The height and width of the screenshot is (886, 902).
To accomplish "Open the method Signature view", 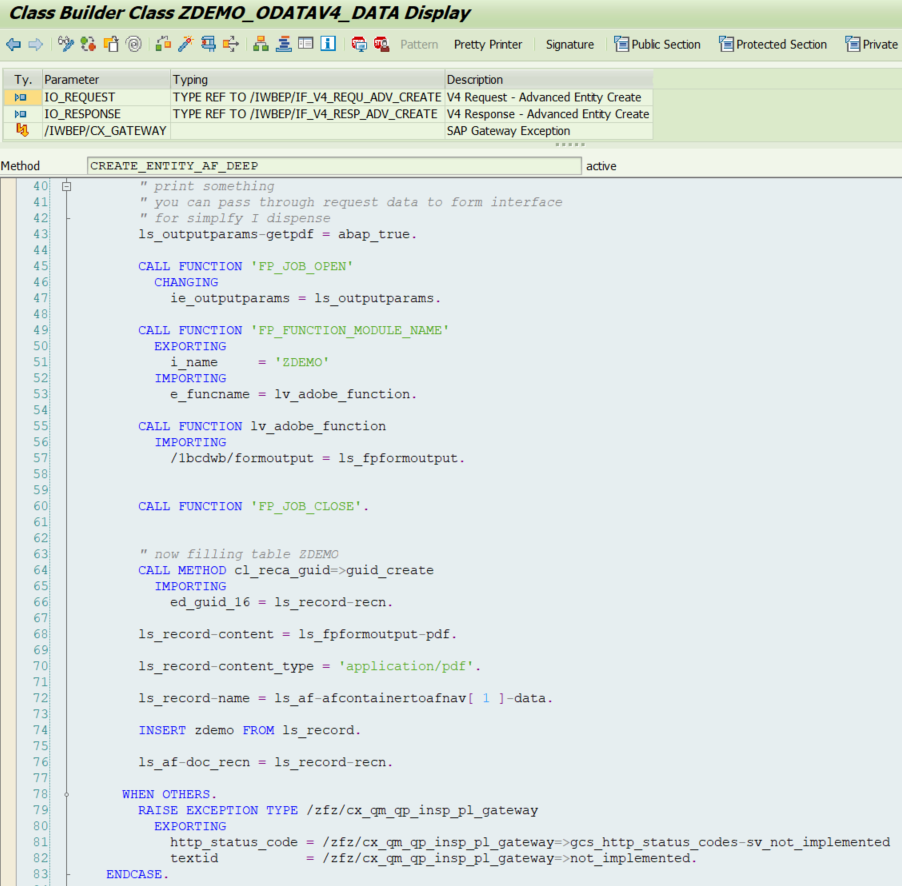I will [569, 44].
